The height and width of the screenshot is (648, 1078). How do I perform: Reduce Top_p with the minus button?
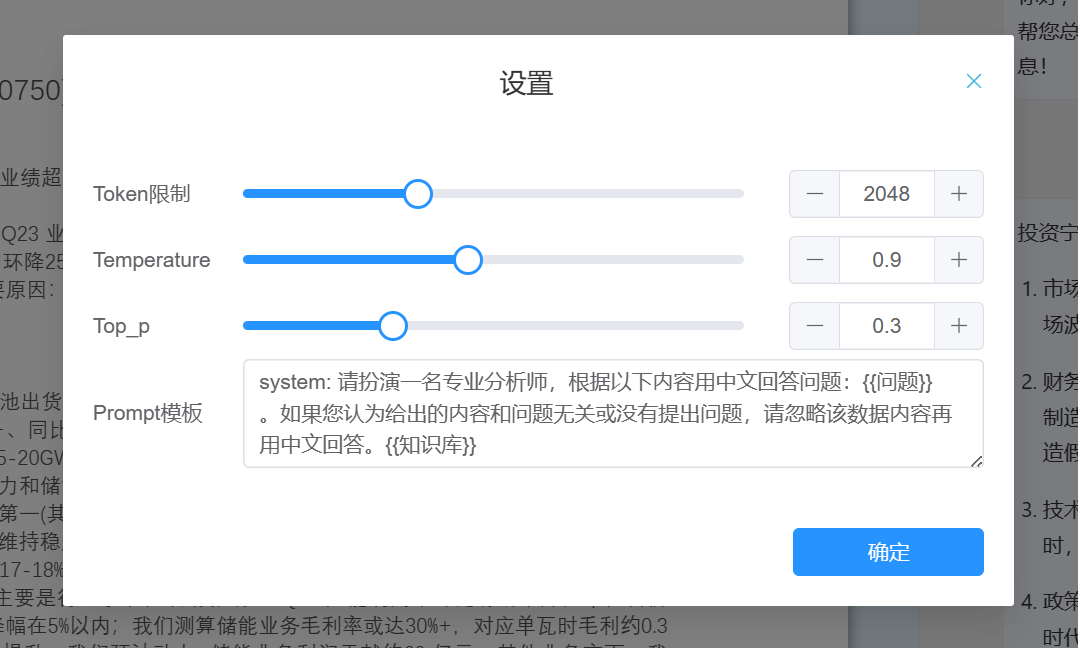point(815,326)
